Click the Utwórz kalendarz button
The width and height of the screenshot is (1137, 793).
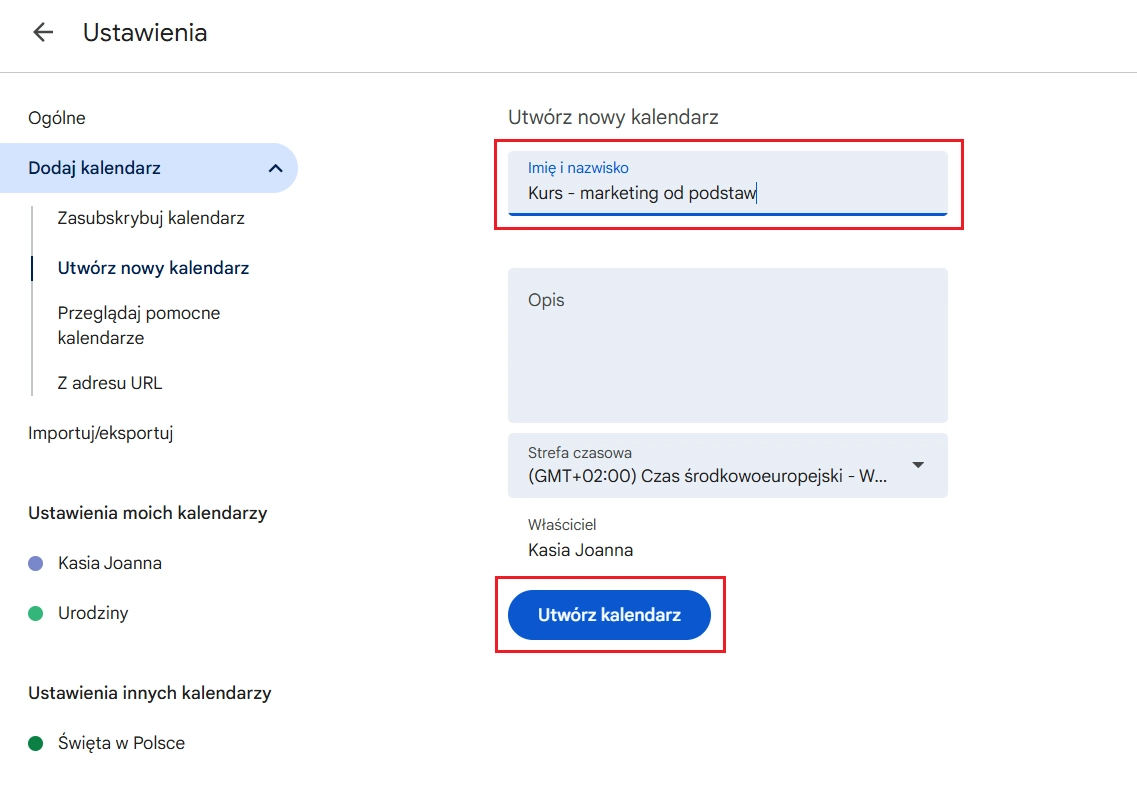tap(609, 615)
